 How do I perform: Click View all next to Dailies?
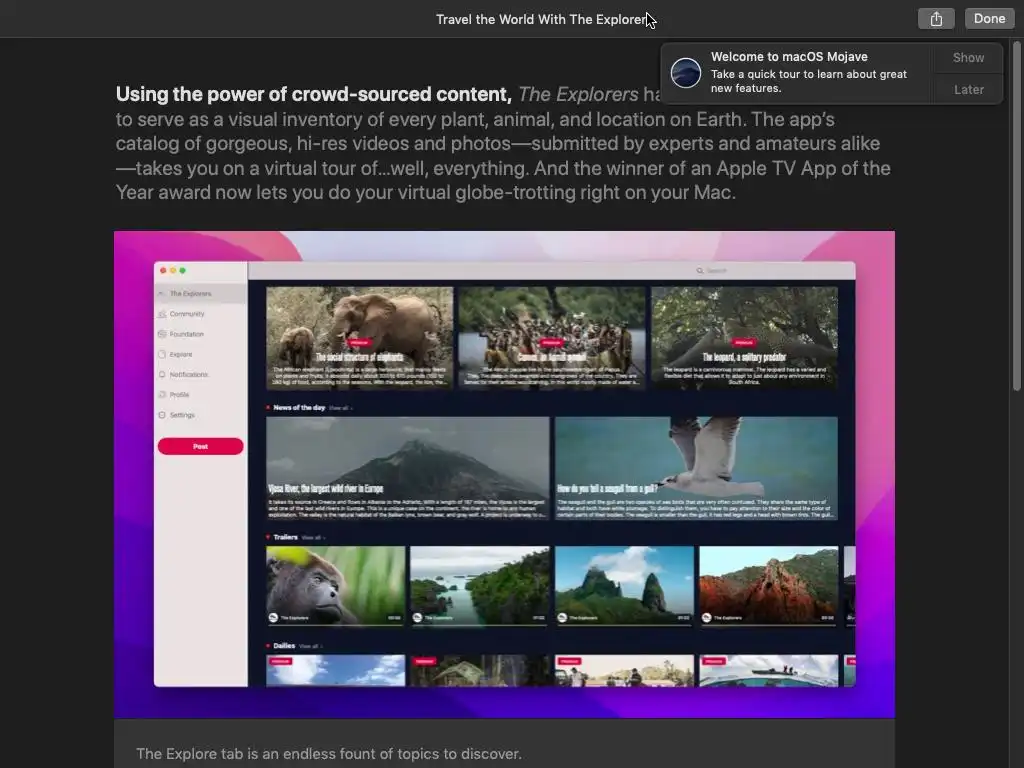[x=310, y=646]
